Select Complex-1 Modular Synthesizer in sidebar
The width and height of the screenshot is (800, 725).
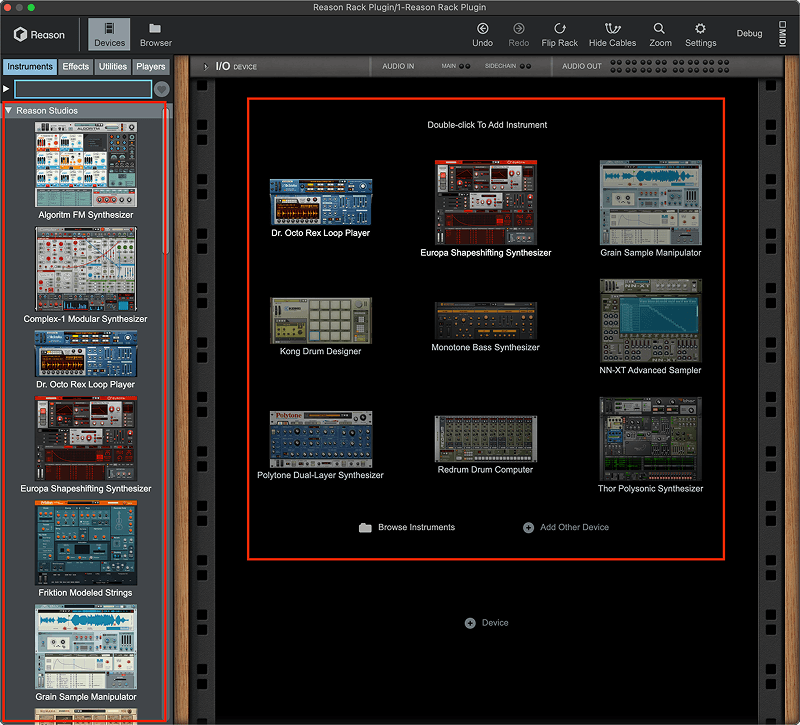(x=86, y=269)
